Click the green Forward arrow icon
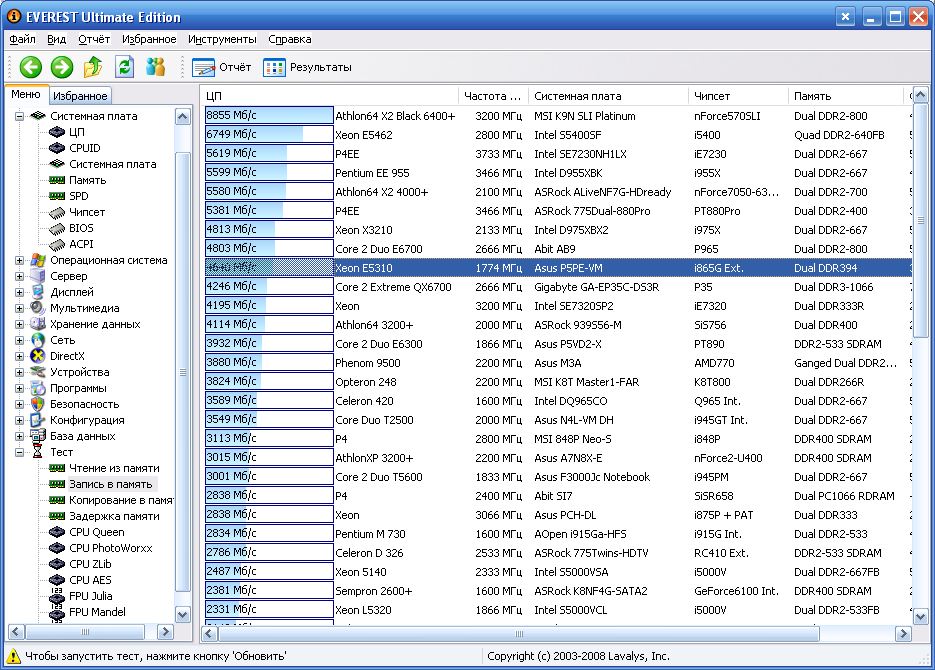Image resolution: width=935 pixels, height=670 pixels. click(x=61, y=67)
